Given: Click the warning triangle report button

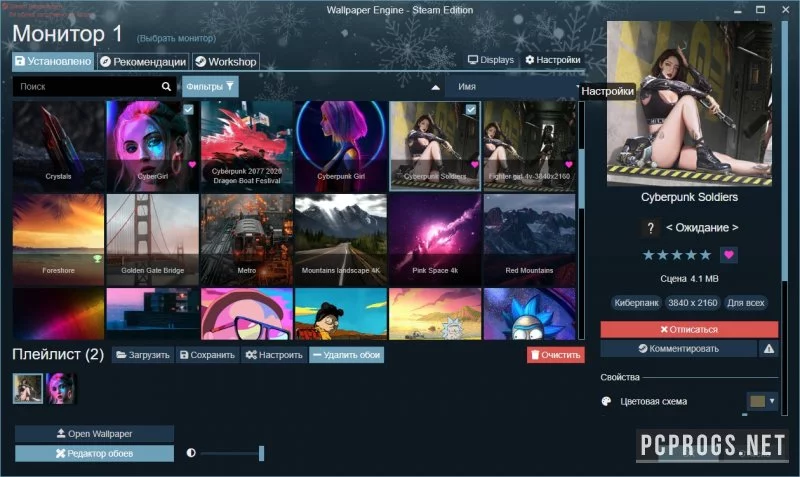Looking at the screenshot, I should tap(769, 349).
